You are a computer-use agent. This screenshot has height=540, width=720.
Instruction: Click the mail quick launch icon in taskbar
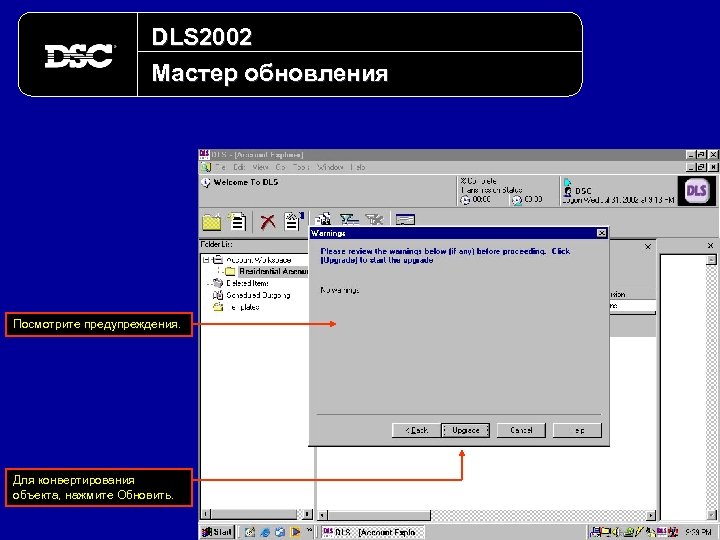pos(280,532)
